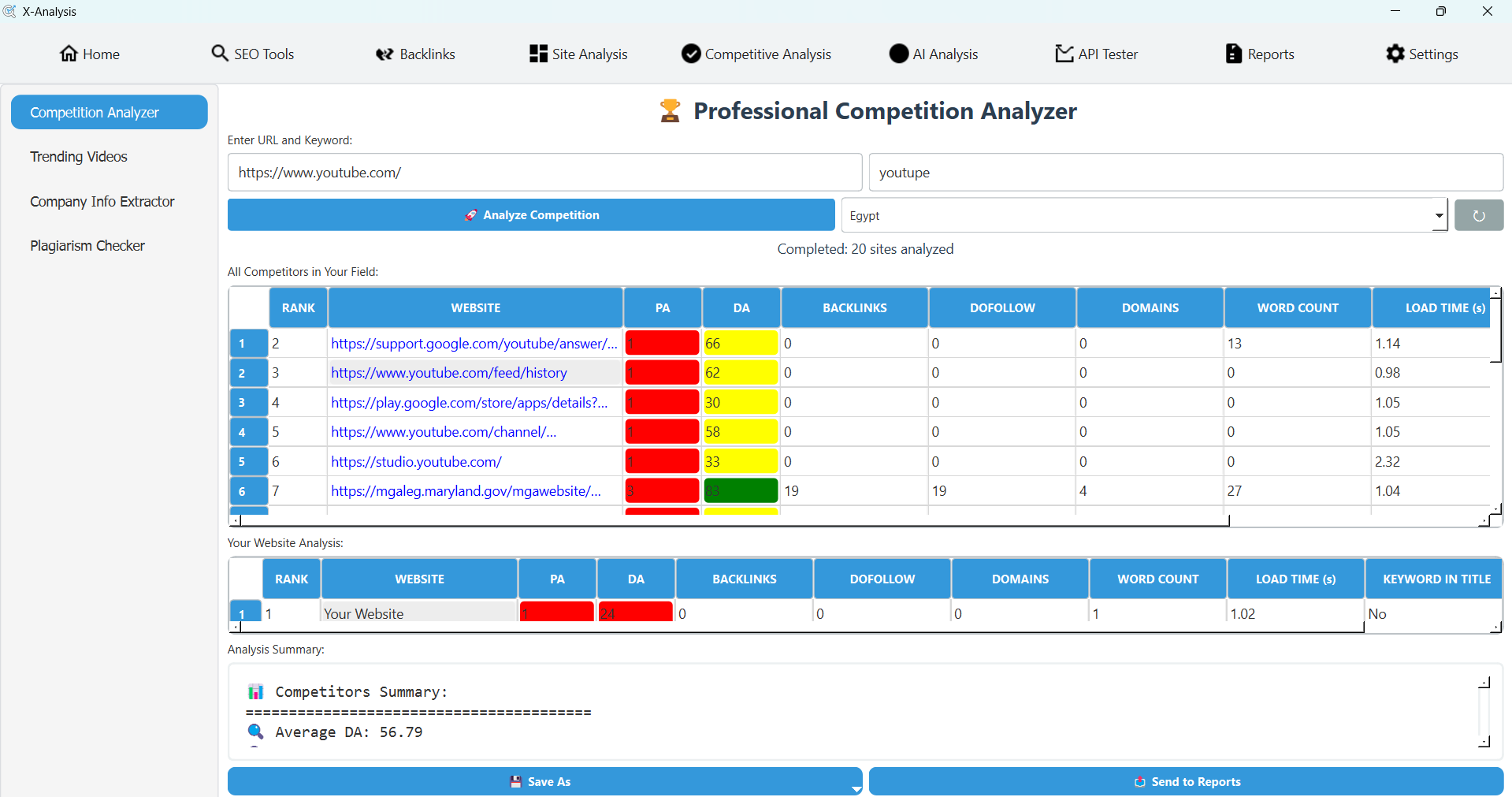Click the API Tester chart icon

point(1064,54)
